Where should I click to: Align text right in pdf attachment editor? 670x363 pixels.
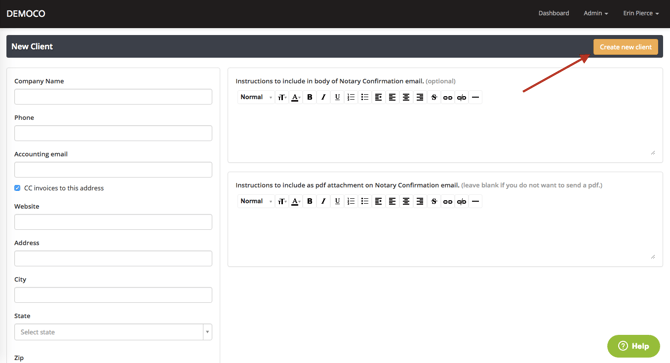420,201
